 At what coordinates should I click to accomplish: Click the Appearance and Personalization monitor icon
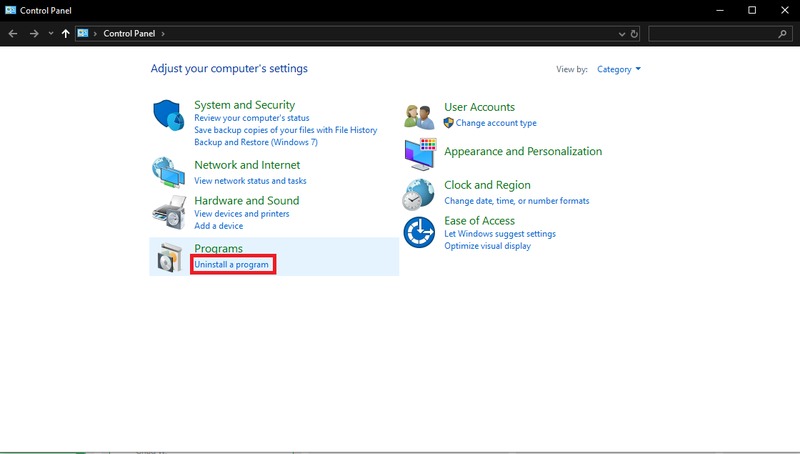point(419,154)
